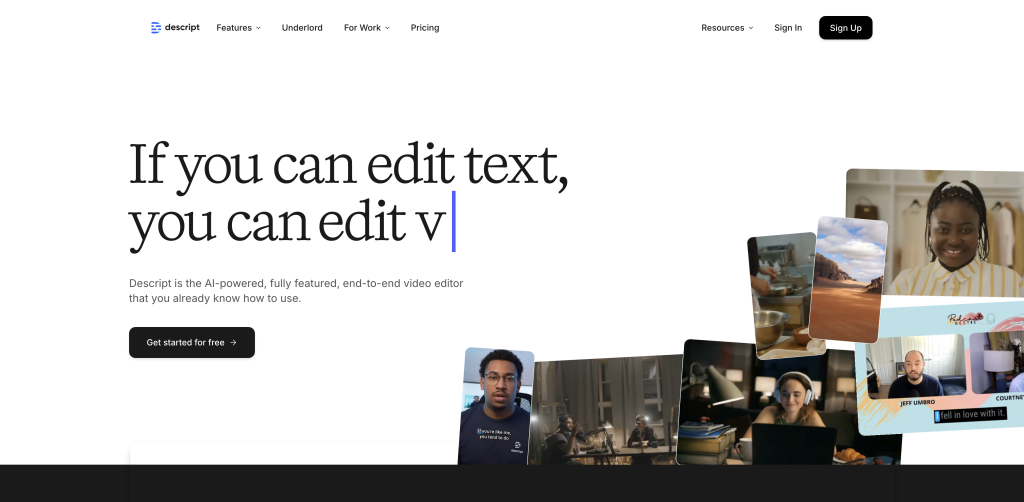This screenshot has height=502, width=1024.
Task: Select the desert landscape video thumbnail
Action: click(x=848, y=279)
